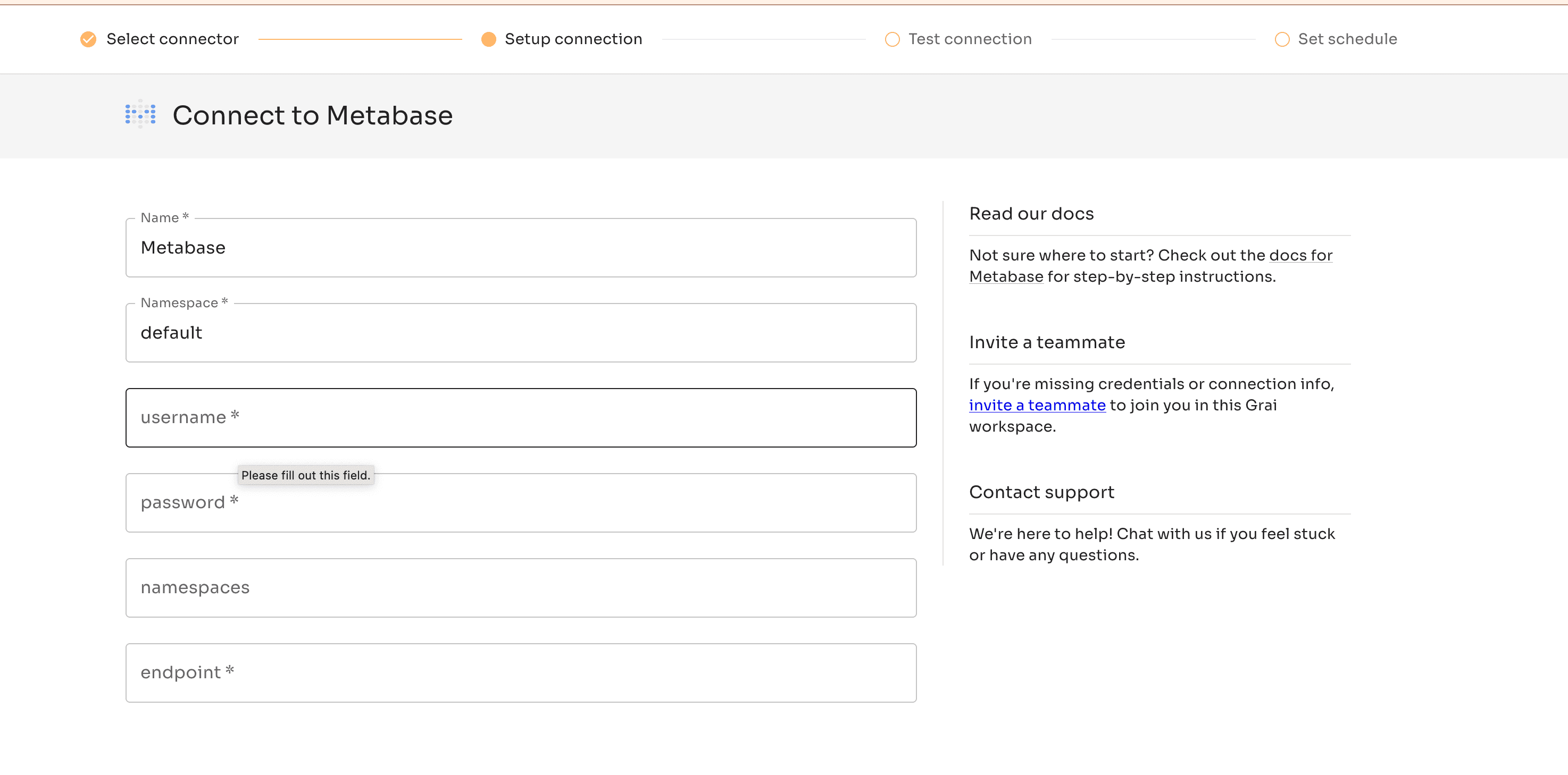Click the Please fill out this field tooltip
1568x775 pixels.
pyautogui.click(x=305, y=476)
